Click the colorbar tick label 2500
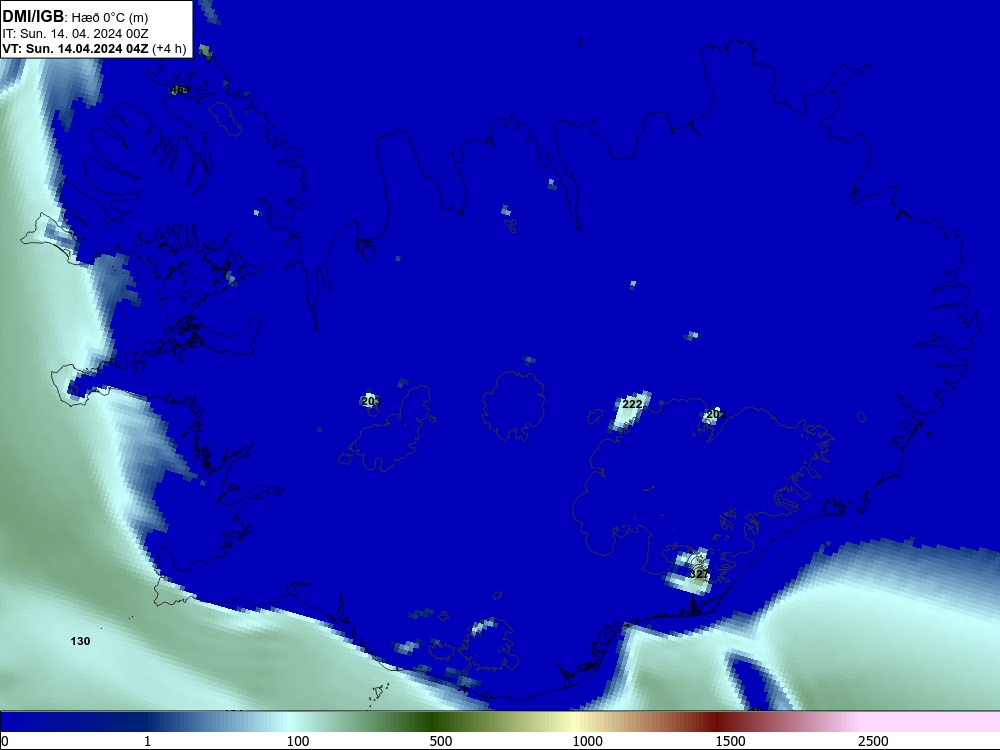 tap(873, 741)
